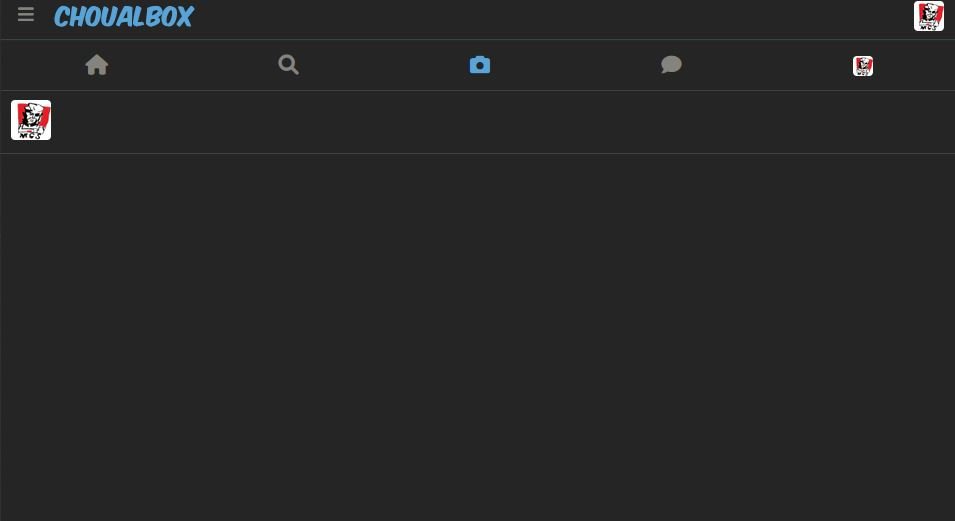Viewport: 955px width, 521px height.
Task: Click the CHOUALBOX logo
Action: click(x=124, y=16)
